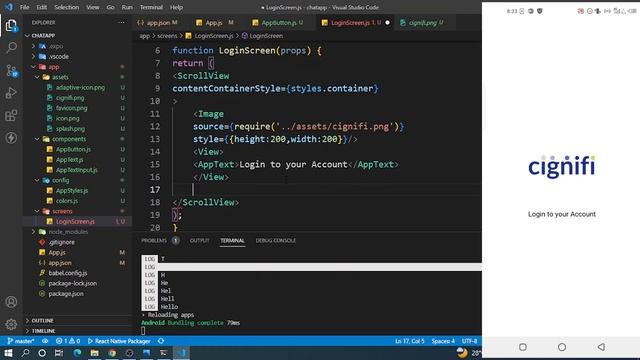The image size is (640, 360).
Task: Click the Ln 17, Col 5 status entry
Action: point(409,341)
